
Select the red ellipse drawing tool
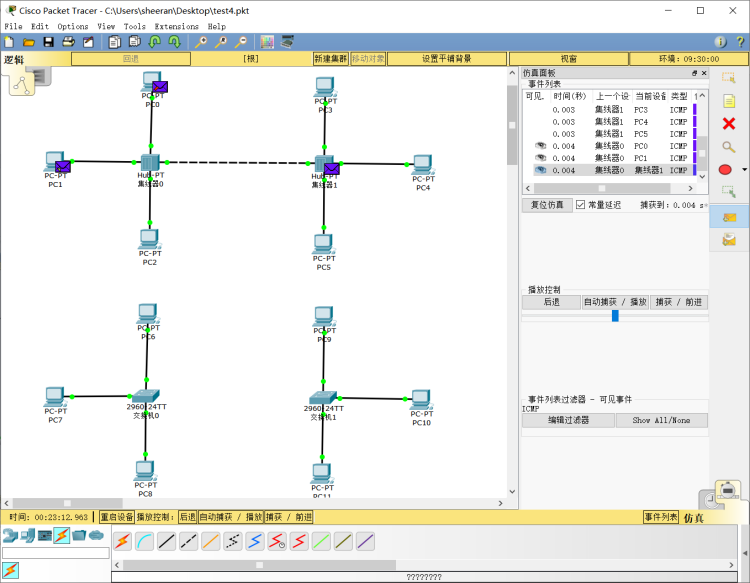[725, 169]
